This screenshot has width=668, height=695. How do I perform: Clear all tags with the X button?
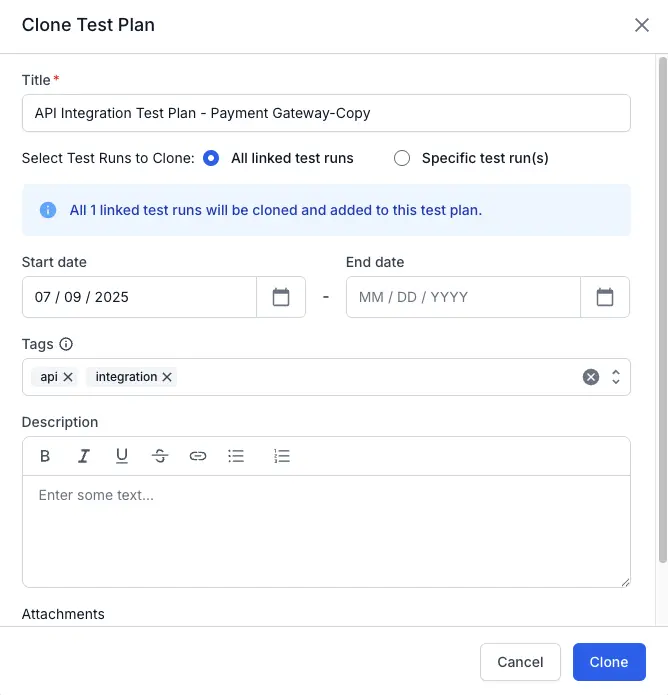(x=591, y=377)
